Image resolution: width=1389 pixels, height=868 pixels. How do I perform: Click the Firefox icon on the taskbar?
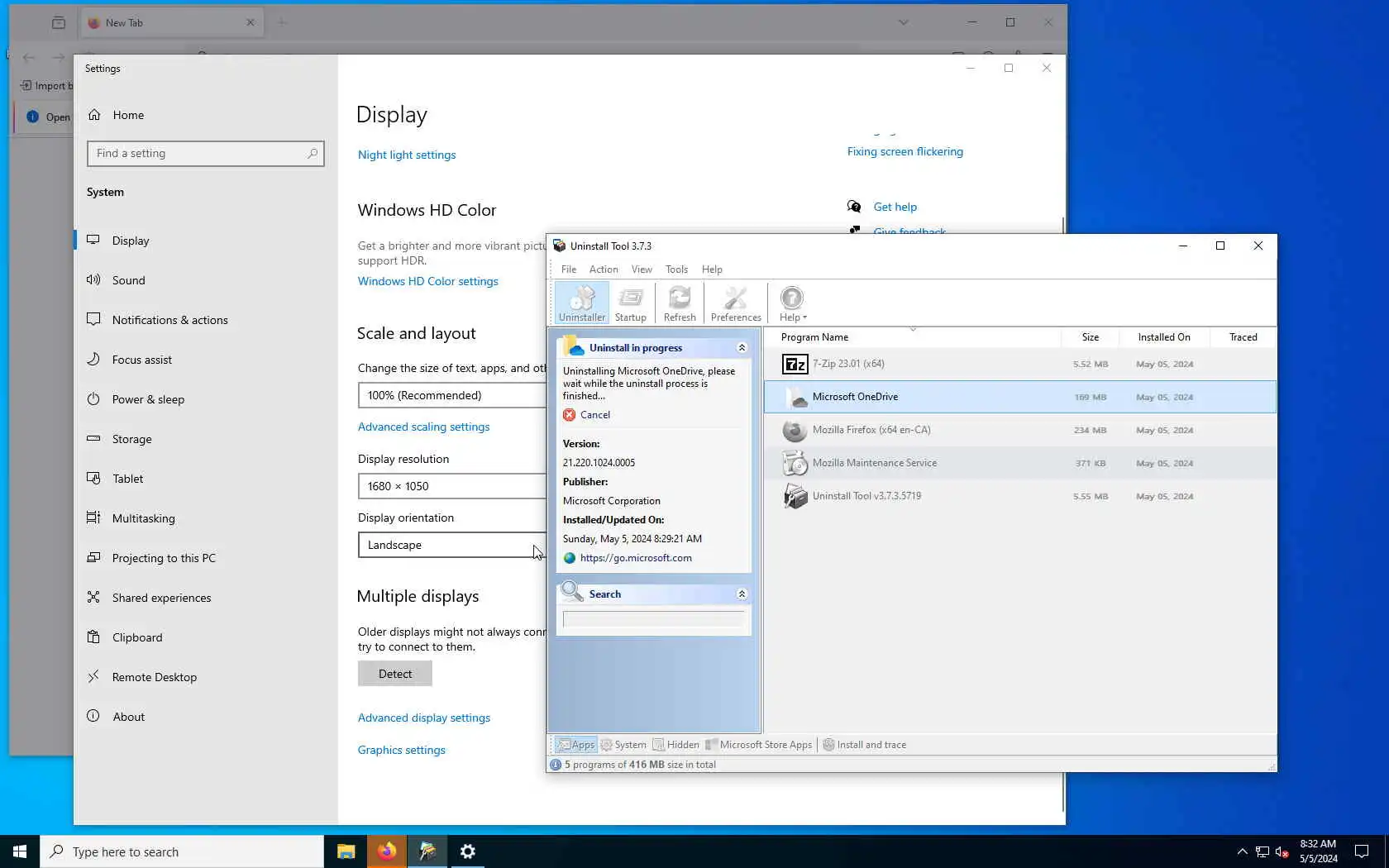[386, 851]
